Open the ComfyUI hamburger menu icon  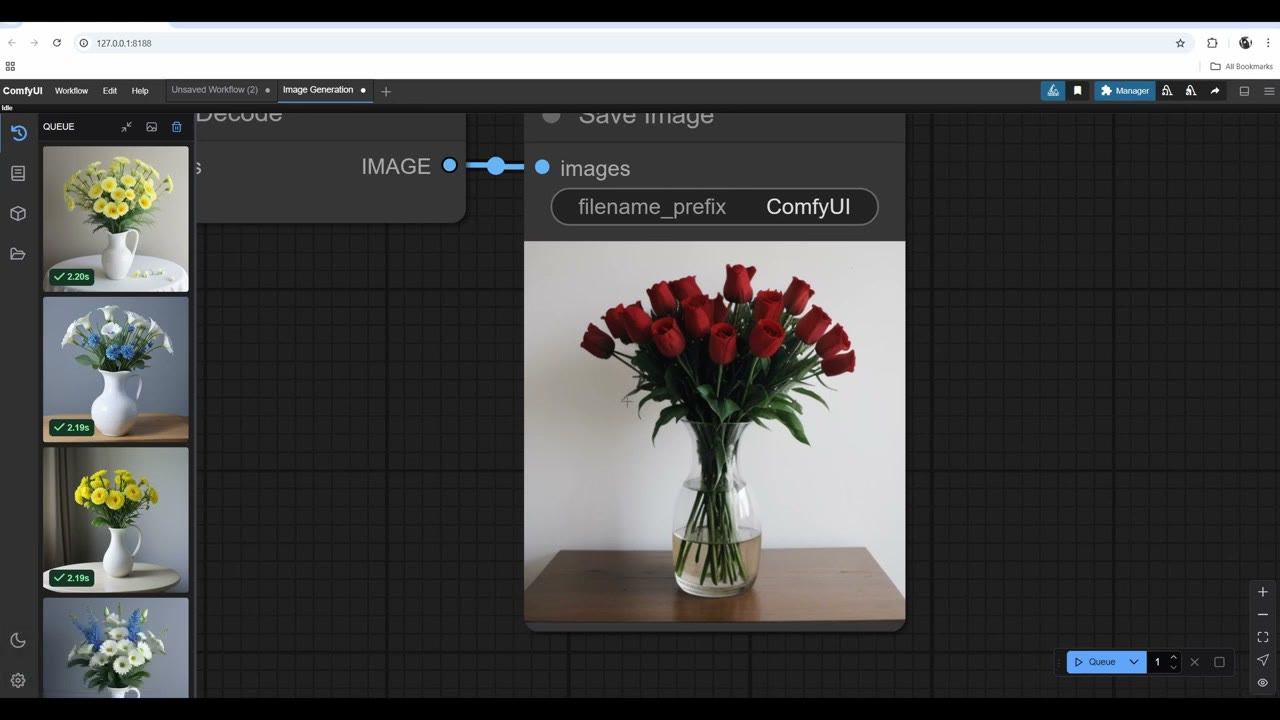point(1270,91)
